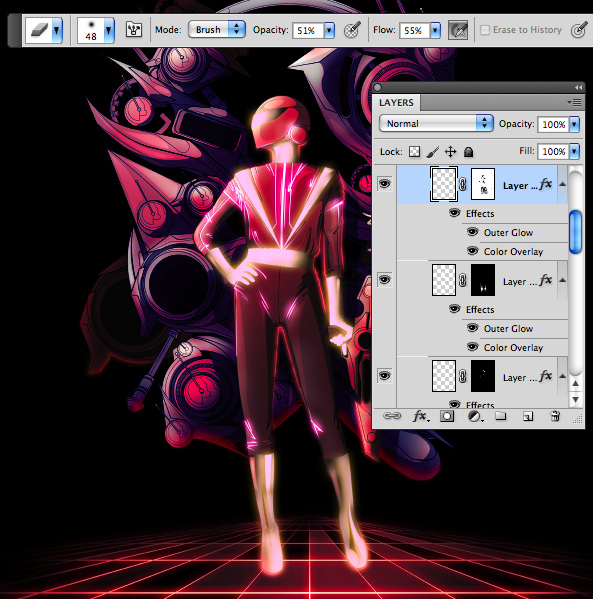The image size is (593, 599).
Task: Select the second layer's transparent thumbnail
Action: 444,280
